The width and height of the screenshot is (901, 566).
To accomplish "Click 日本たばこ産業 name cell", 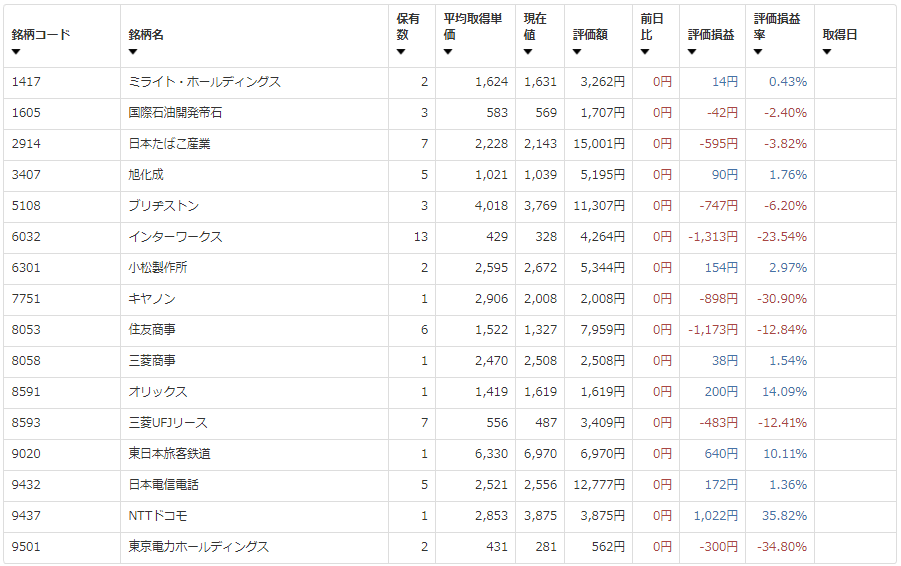I will point(170,144).
